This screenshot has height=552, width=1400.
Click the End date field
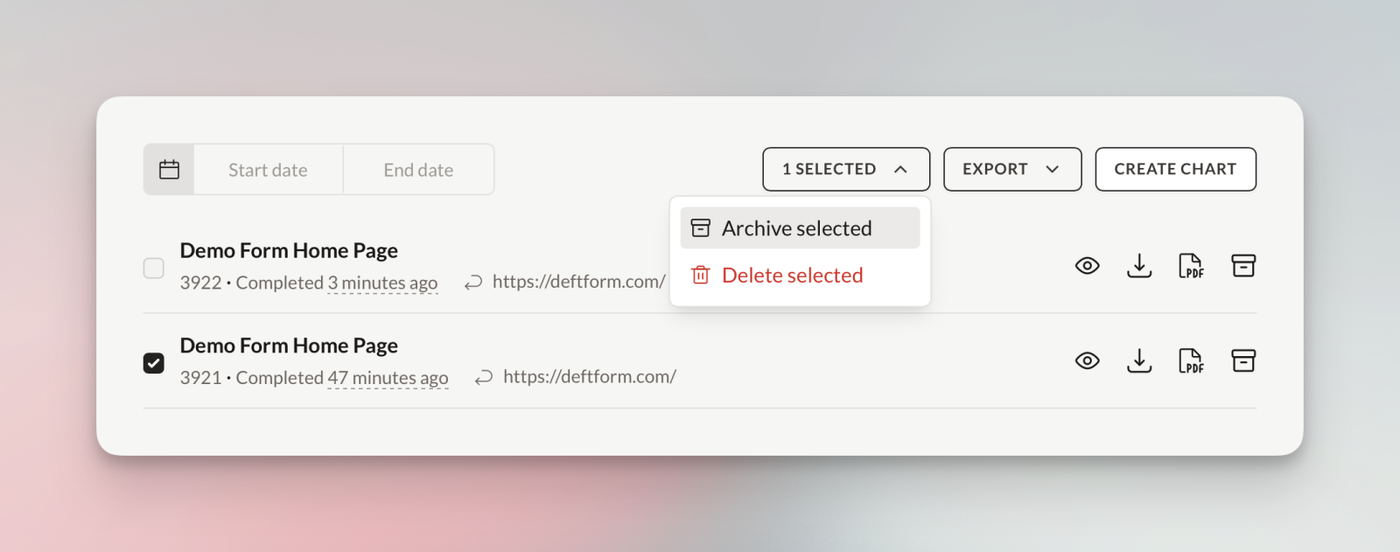click(x=418, y=170)
